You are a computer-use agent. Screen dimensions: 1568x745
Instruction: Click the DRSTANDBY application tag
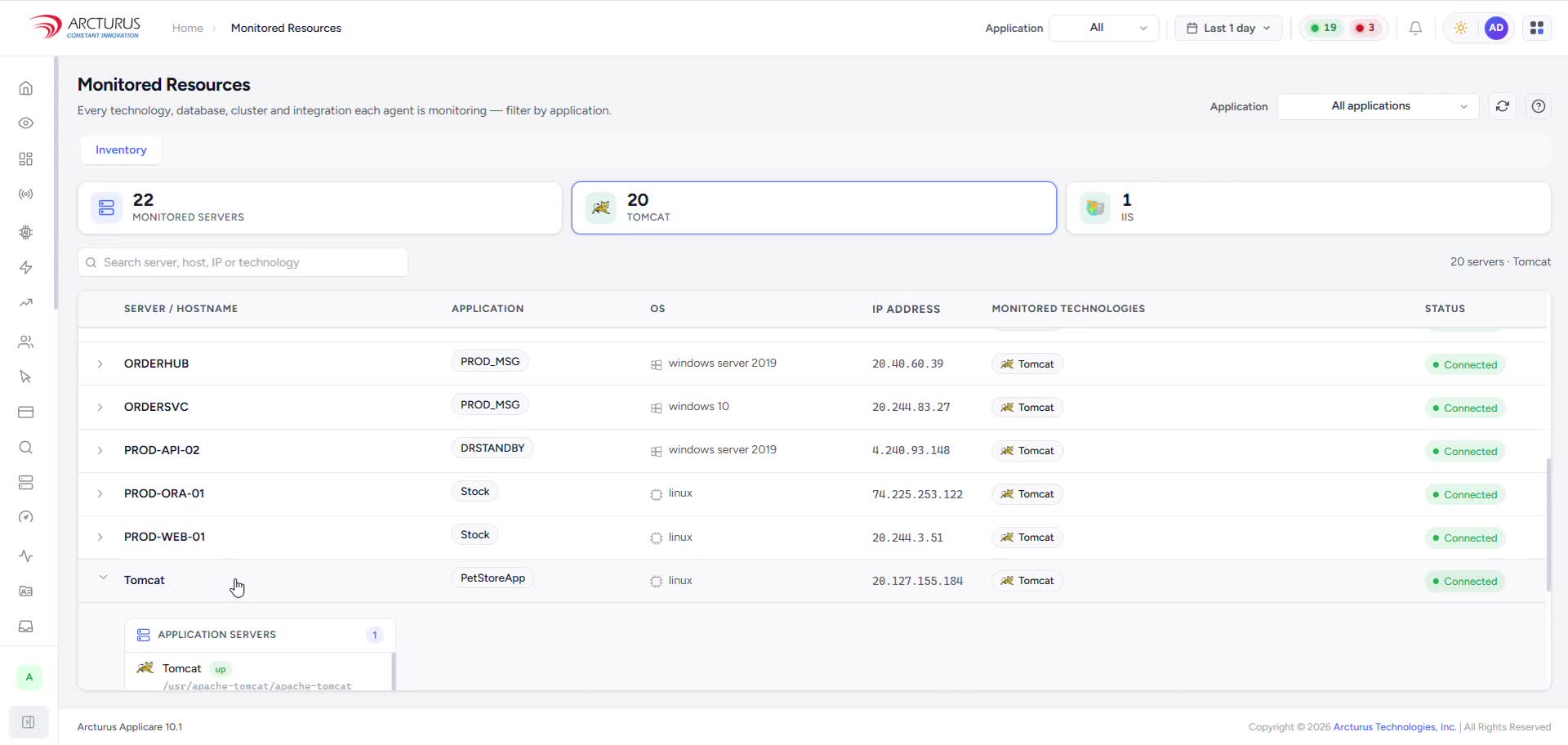point(492,448)
